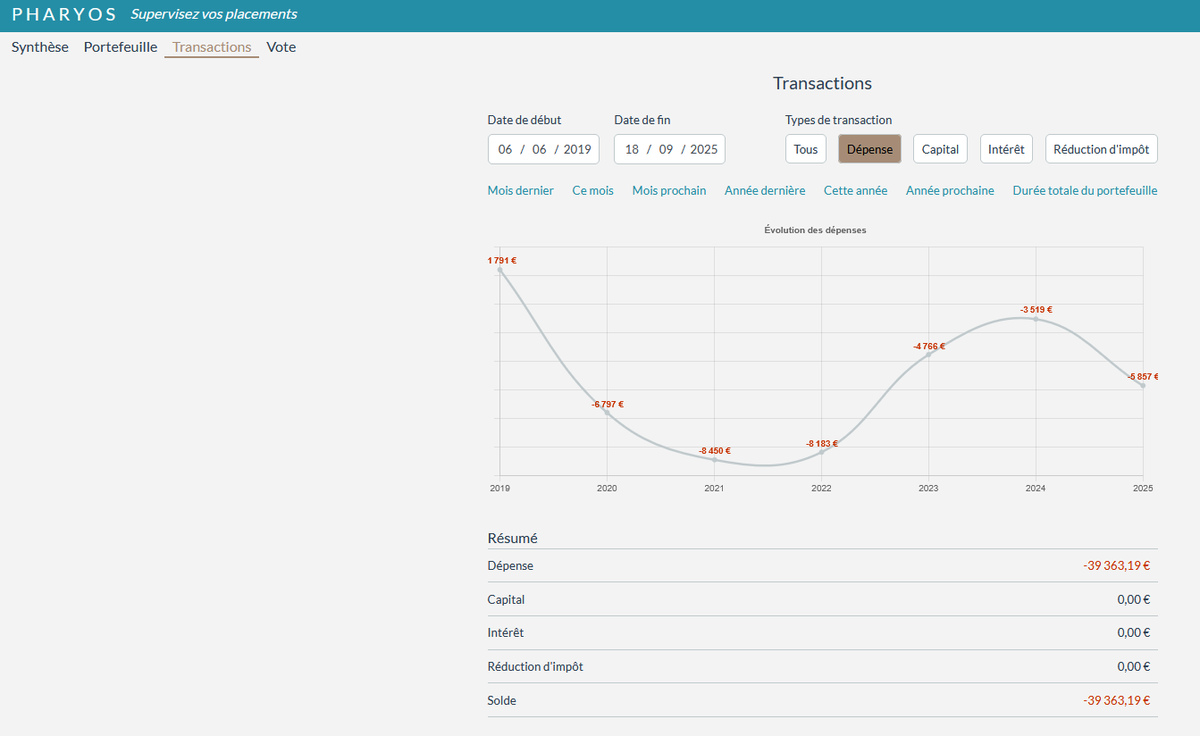The image size is (1200, 736).
Task: Click the 2023 x-axis label
Action: (x=929, y=489)
